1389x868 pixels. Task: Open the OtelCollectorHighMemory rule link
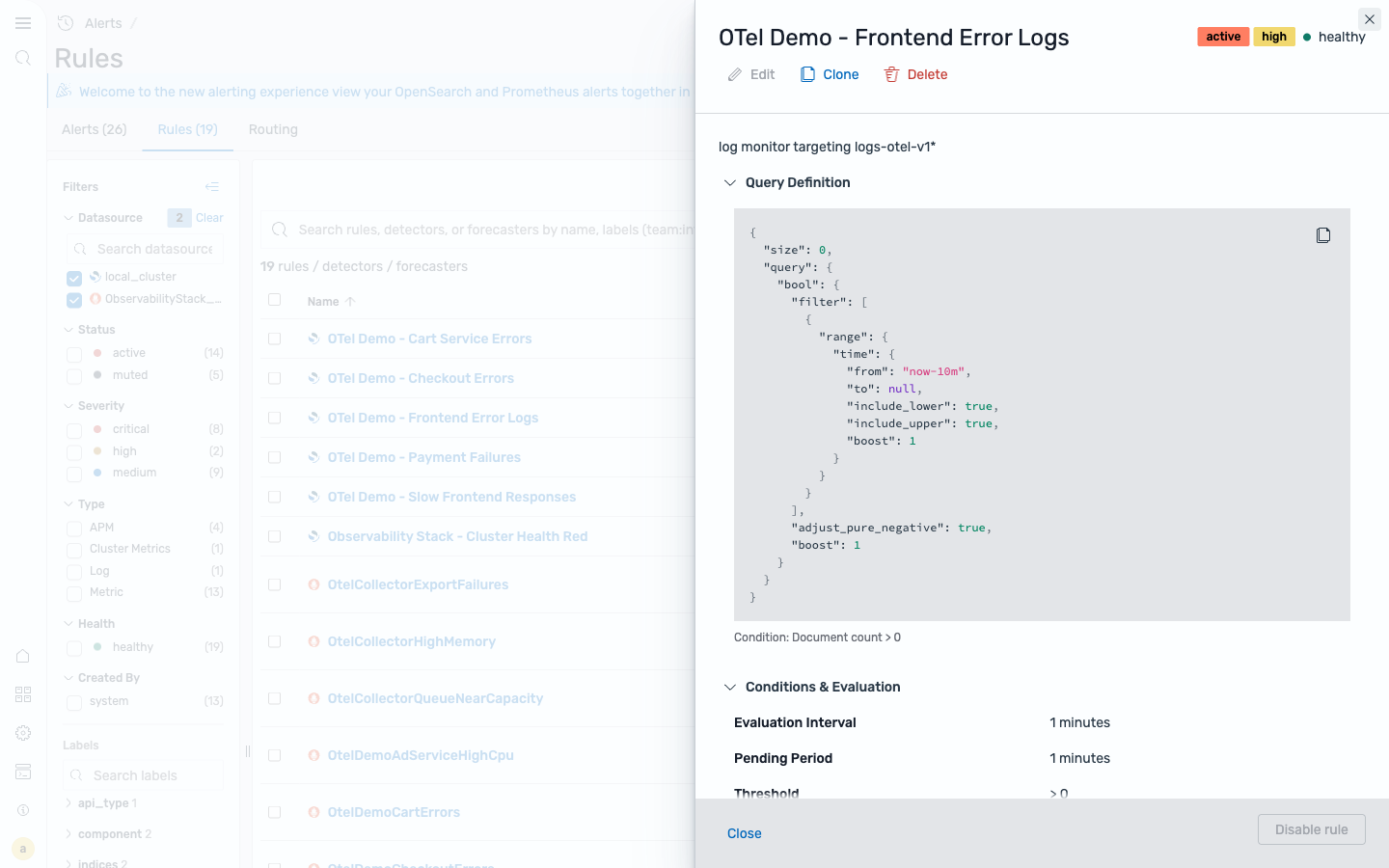tap(412, 641)
